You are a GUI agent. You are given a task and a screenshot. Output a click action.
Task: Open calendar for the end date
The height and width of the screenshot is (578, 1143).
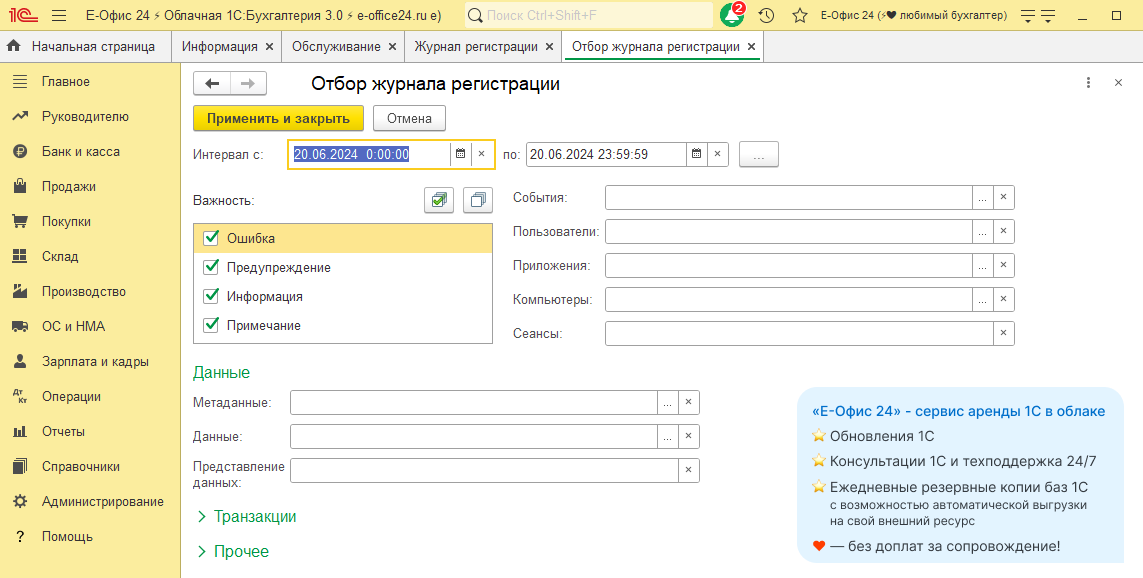pos(697,154)
